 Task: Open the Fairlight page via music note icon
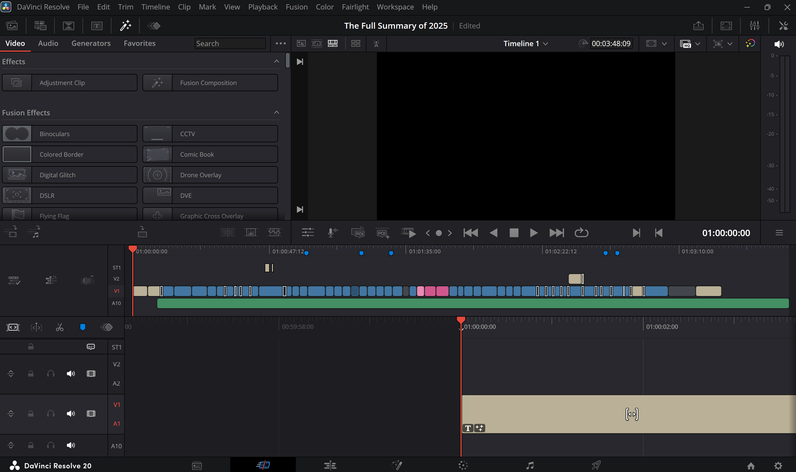click(x=529, y=465)
